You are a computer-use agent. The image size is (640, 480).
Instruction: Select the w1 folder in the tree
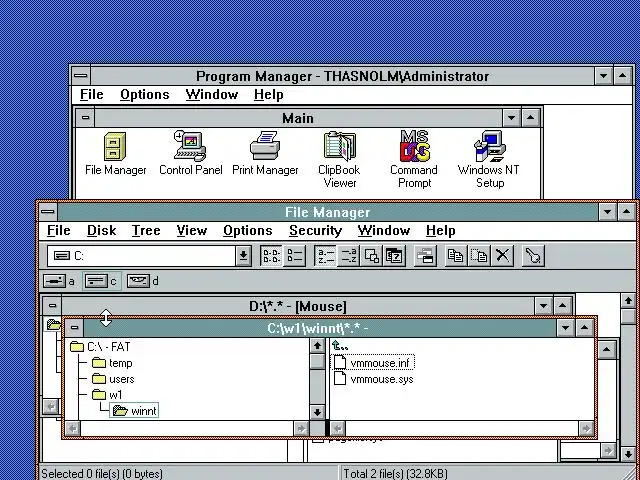[x=107, y=395]
